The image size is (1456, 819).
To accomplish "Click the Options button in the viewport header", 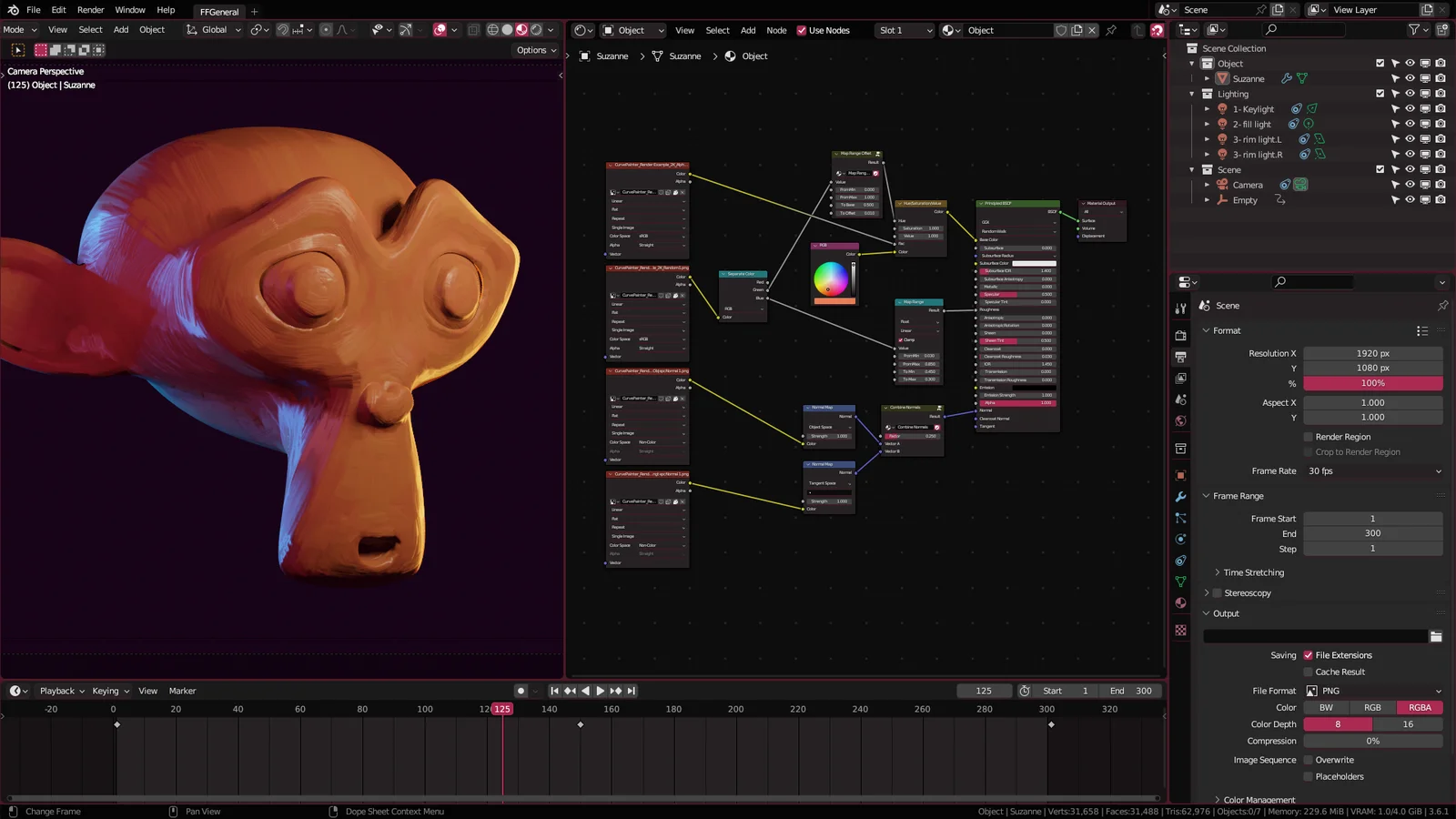I will click(x=534, y=50).
